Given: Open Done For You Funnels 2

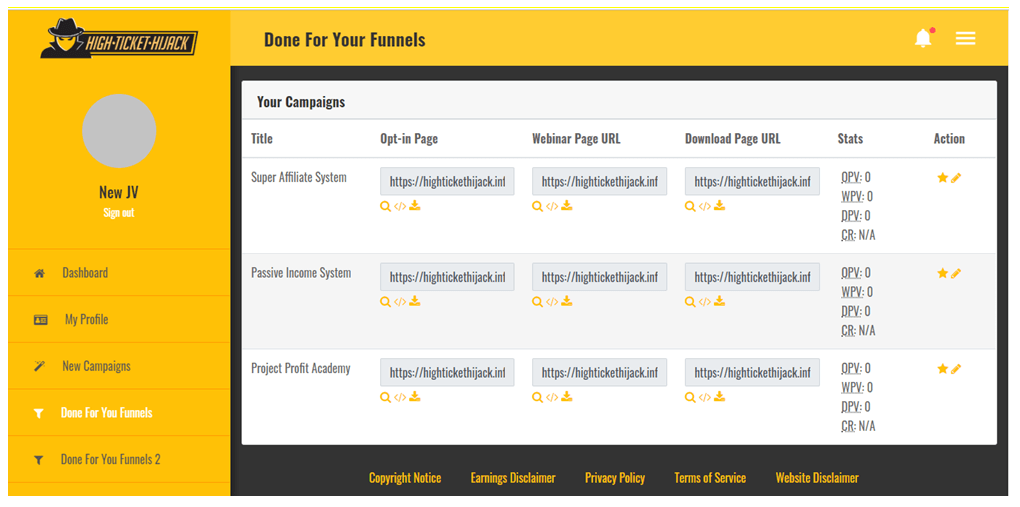Looking at the screenshot, I should click(x=119, y=459).
